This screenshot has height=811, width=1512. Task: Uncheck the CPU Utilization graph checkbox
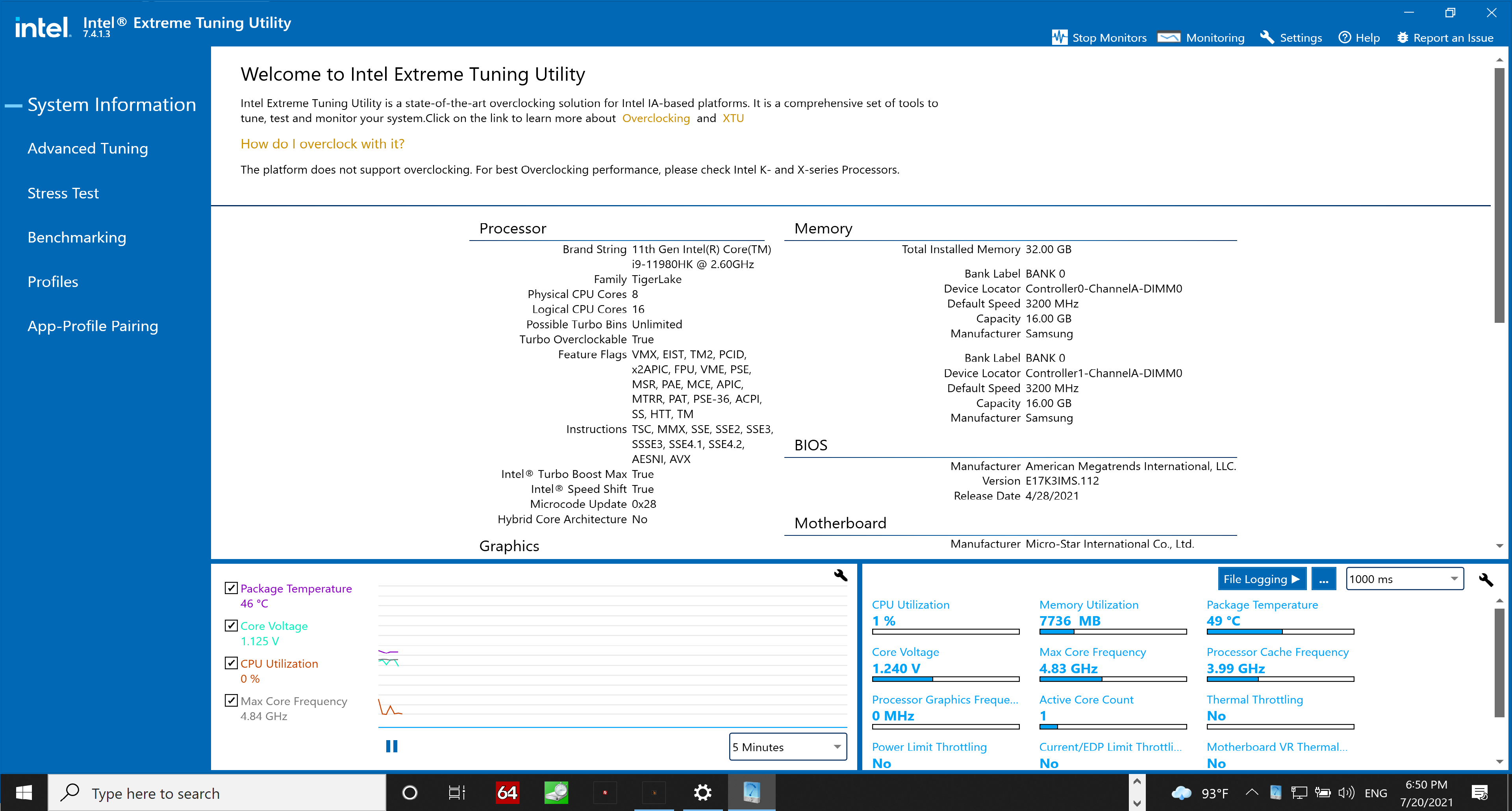(x=231, y=663)
